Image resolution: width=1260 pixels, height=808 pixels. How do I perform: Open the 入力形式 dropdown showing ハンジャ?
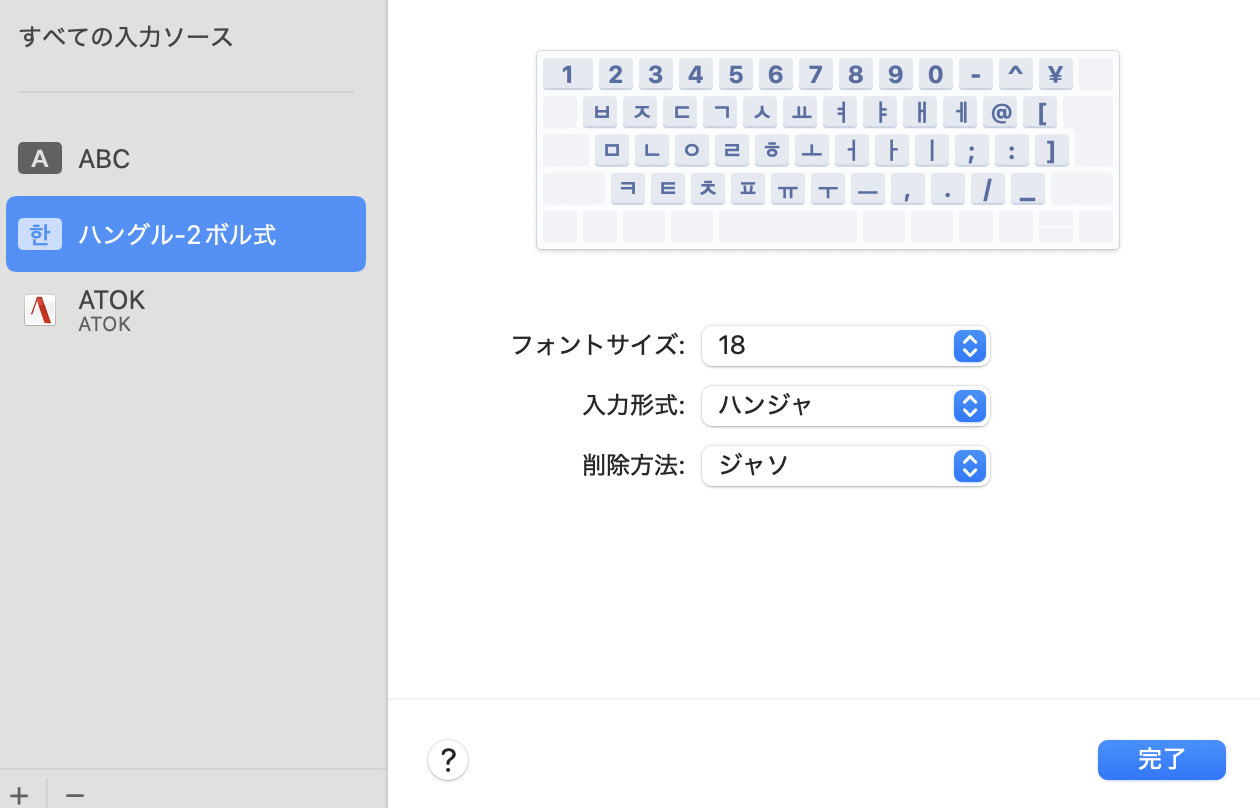point(846,406)
